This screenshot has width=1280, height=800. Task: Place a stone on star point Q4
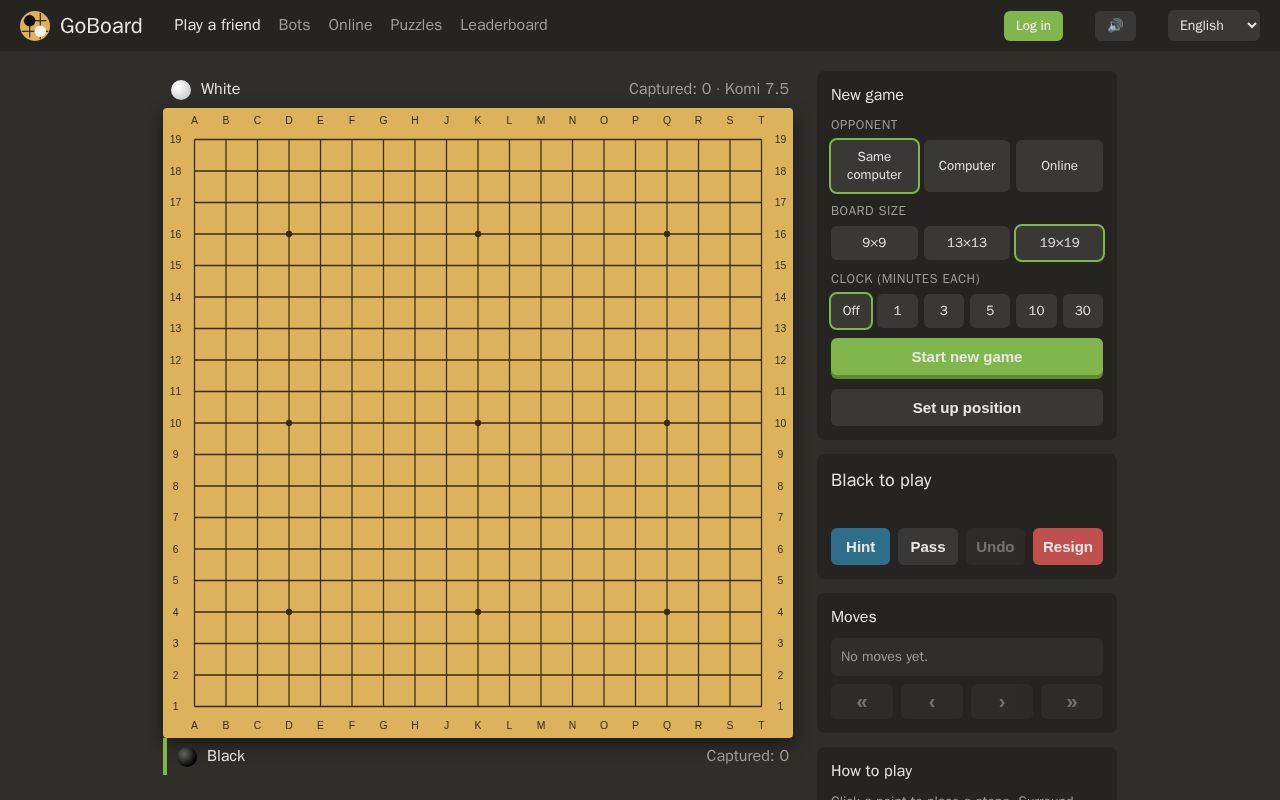tap(667, 612)
